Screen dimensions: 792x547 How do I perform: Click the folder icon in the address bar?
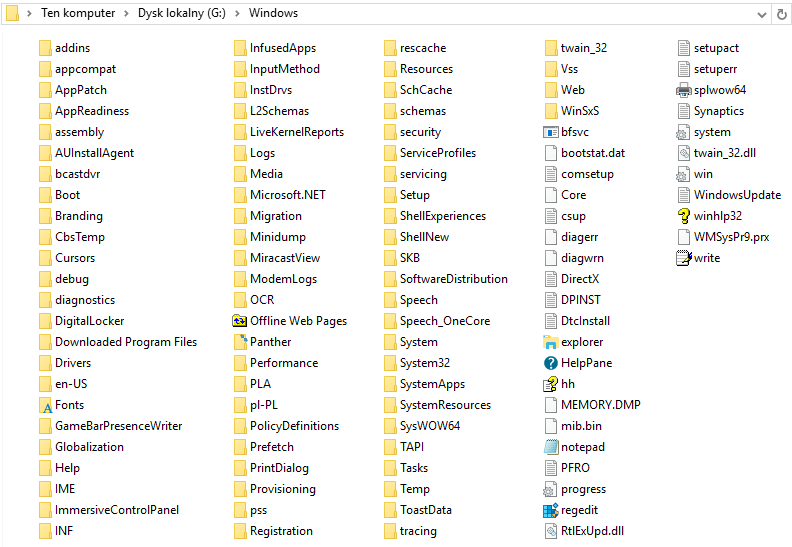[13, 14]
